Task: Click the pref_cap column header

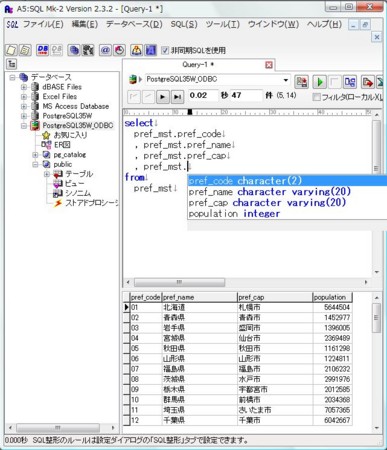Action: [x=275, y=297]
